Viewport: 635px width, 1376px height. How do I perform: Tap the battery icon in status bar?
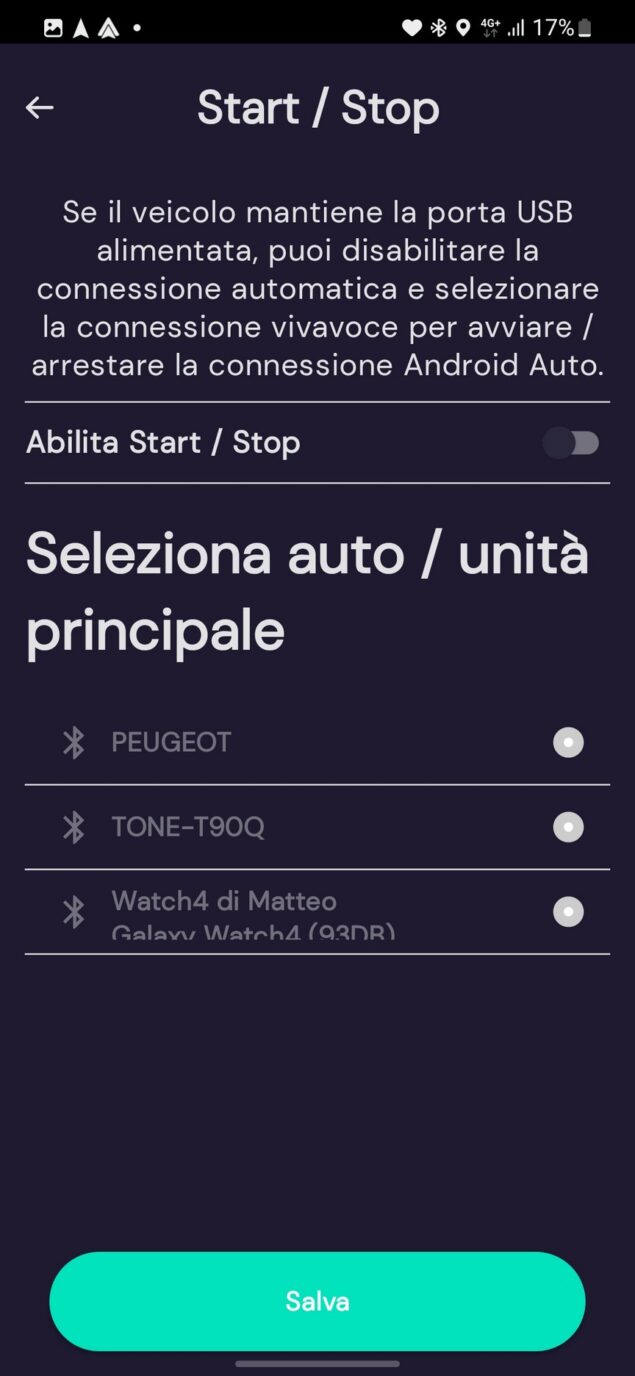[585, 28]
